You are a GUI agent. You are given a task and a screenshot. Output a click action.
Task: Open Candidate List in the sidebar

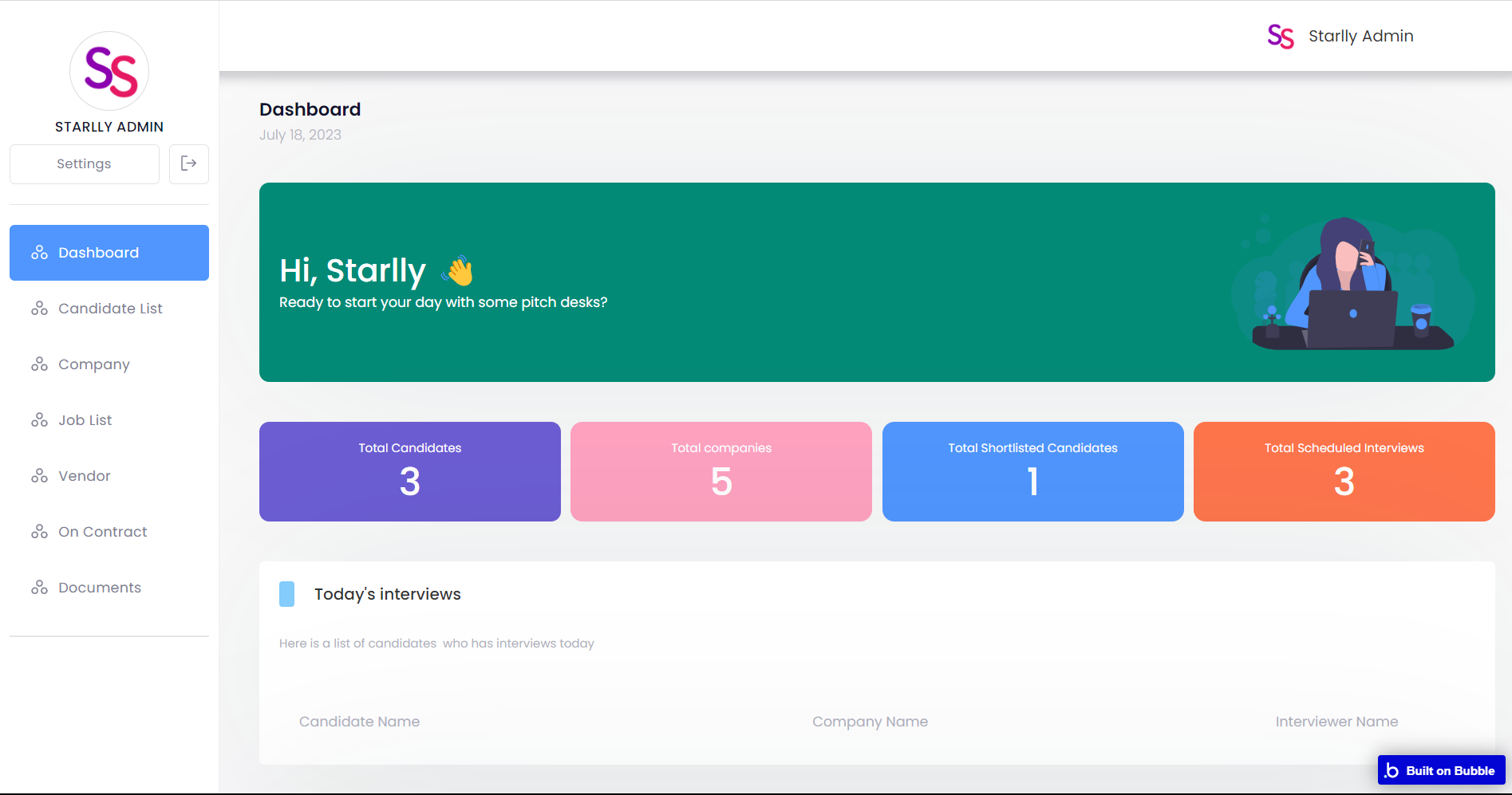(109, 309)
